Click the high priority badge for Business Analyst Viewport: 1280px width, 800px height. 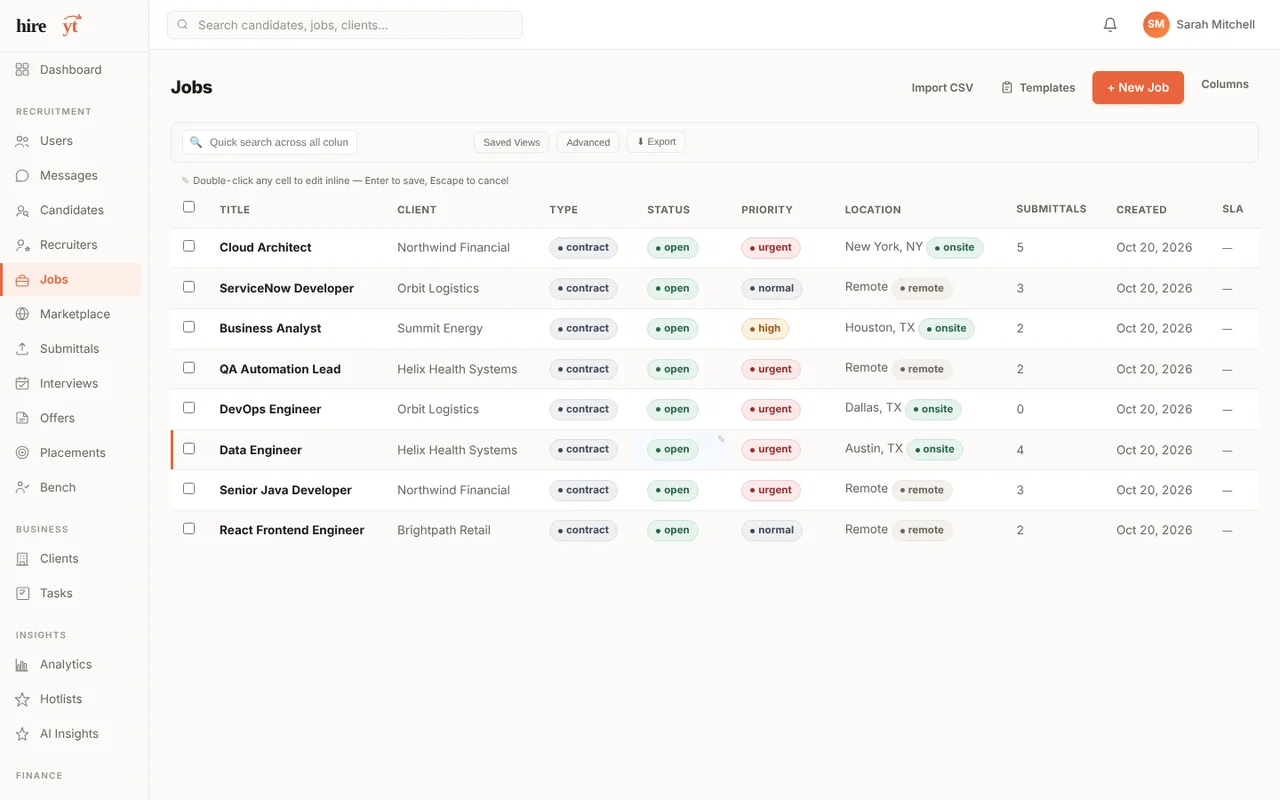click(x=765, y=328)
